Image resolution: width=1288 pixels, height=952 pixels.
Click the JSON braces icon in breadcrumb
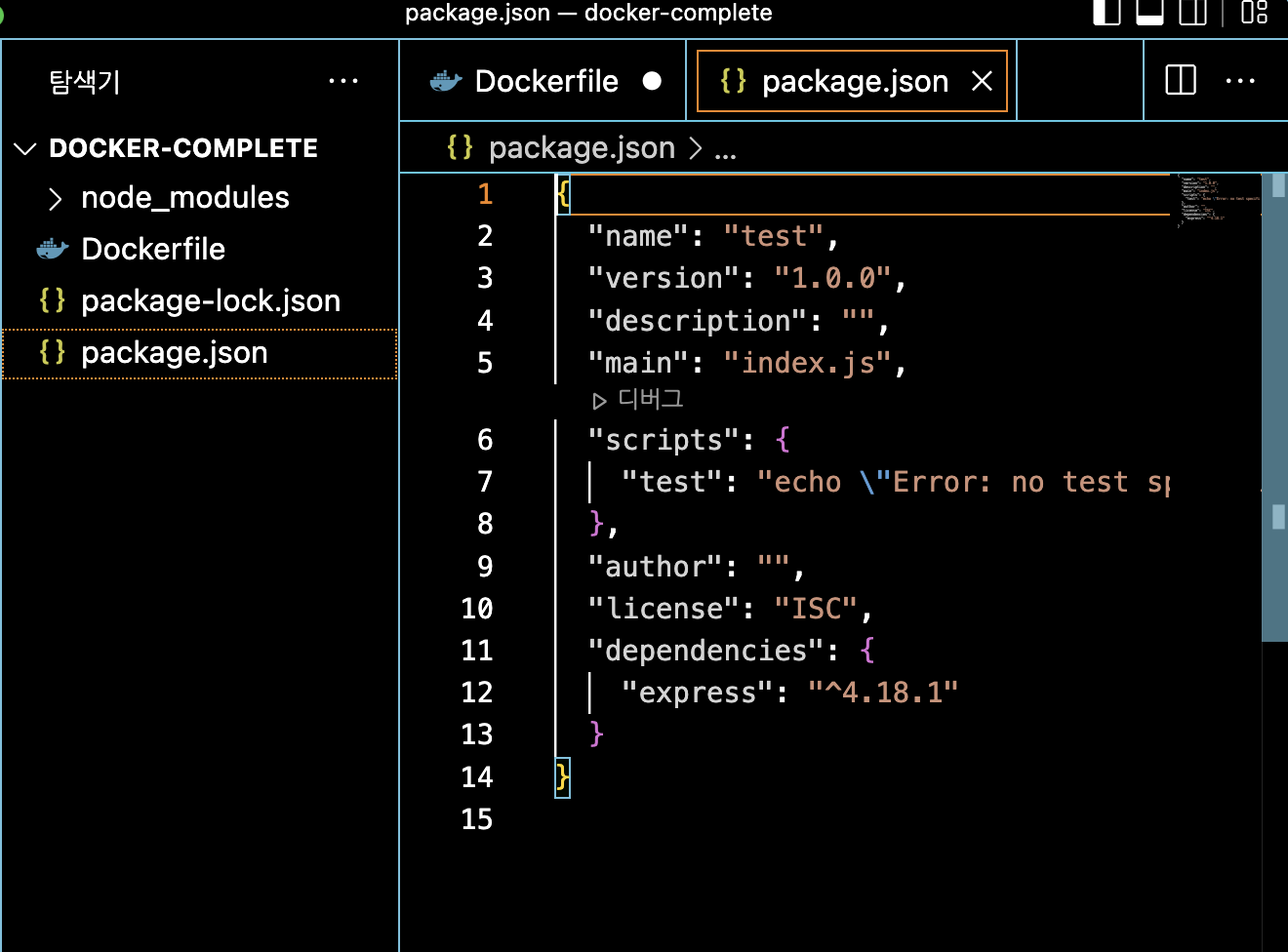coord(460,147)
